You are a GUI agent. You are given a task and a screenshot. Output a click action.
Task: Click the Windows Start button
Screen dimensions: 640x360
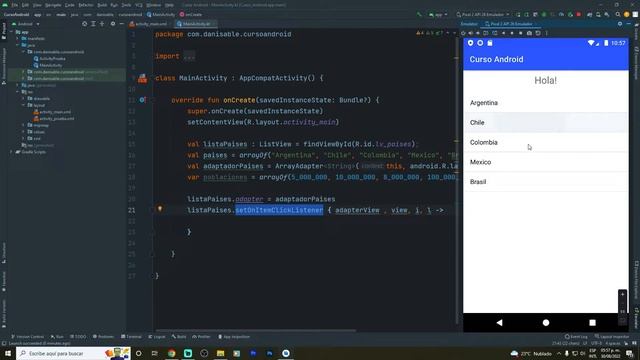pos(8,353)
